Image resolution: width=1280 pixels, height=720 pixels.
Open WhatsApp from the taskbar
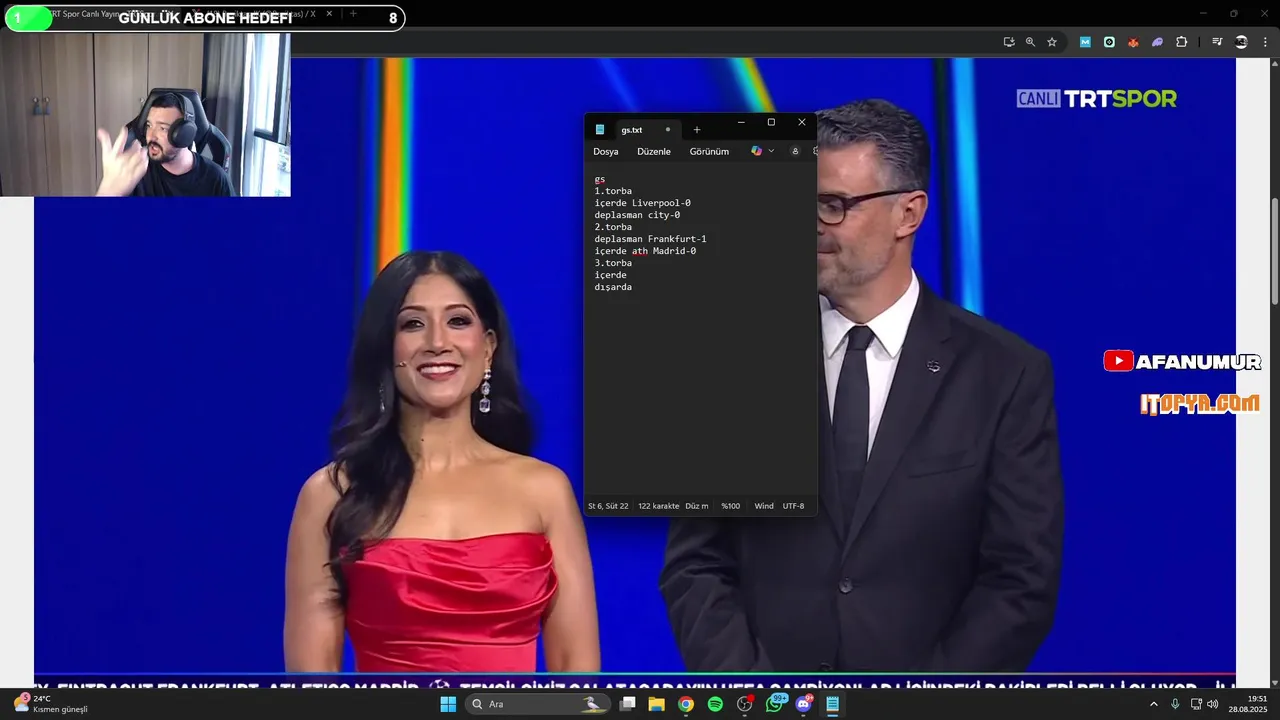tap(774, 704)
